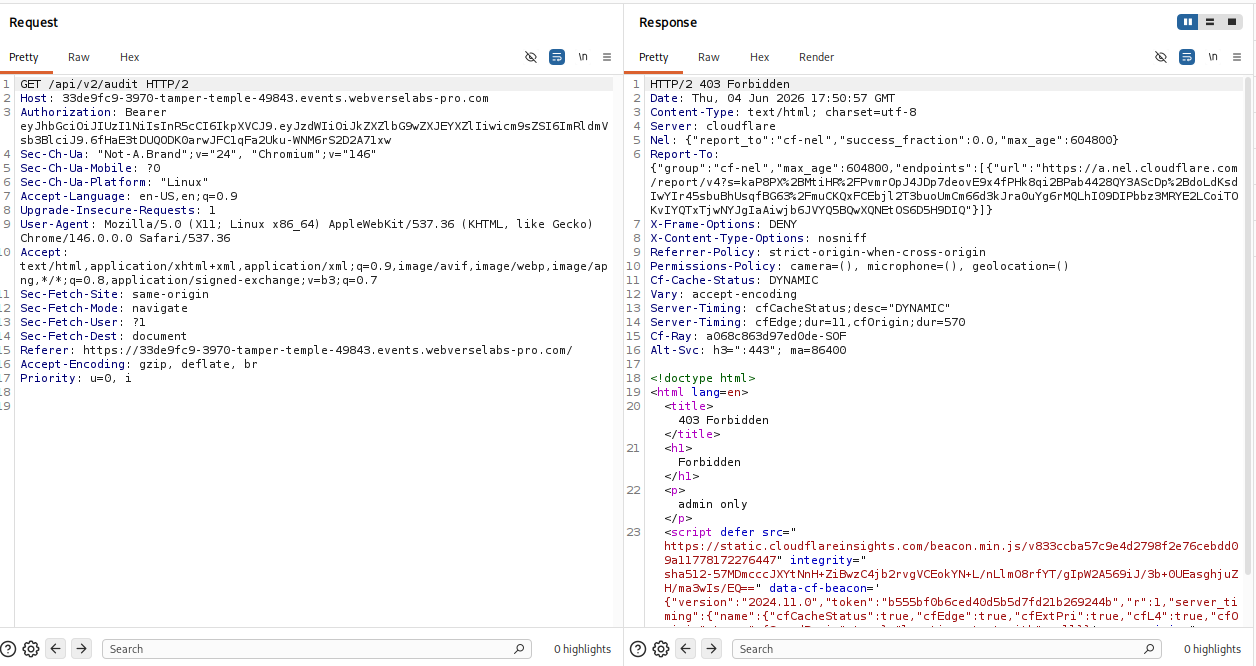
Task: Click the 'Priority: u=0, i' line
Action: 76,378
